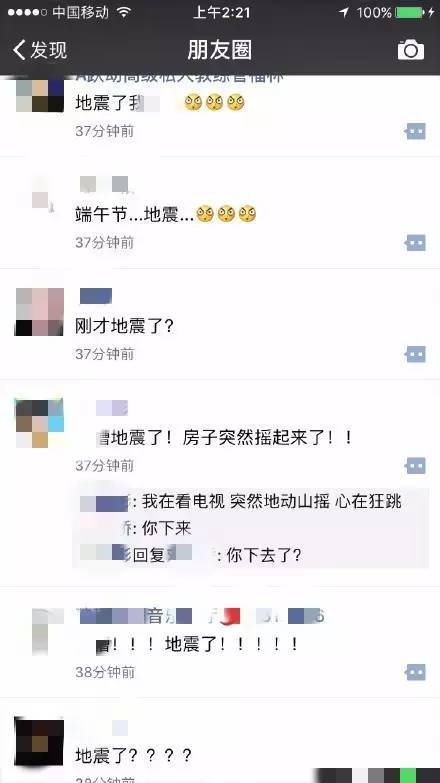Tap the battery indicator in status bar
This screenshot has height=783, width=440.
click(x=409, y=12)
